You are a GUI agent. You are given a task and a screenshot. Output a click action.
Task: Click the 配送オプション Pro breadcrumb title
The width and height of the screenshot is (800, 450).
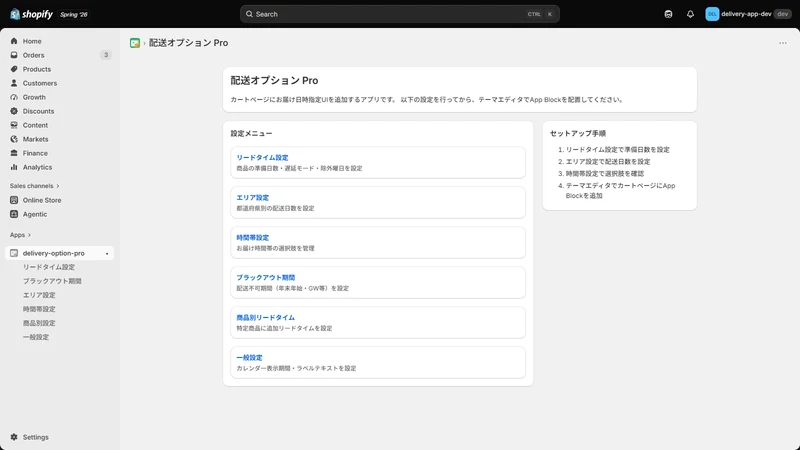pyautogui.click(x=188, y=43)
